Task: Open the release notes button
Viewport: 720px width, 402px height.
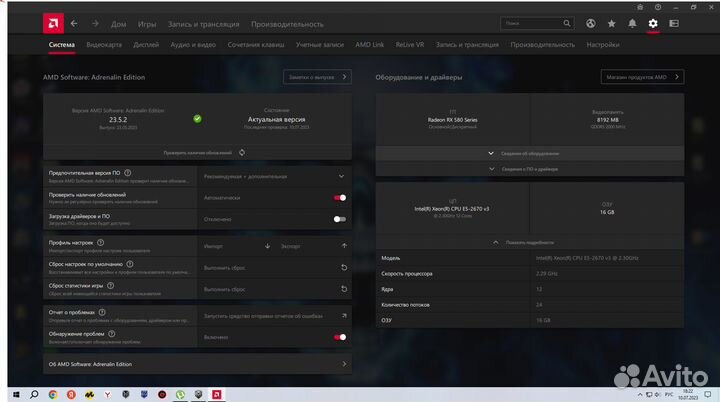Action: 317,77
